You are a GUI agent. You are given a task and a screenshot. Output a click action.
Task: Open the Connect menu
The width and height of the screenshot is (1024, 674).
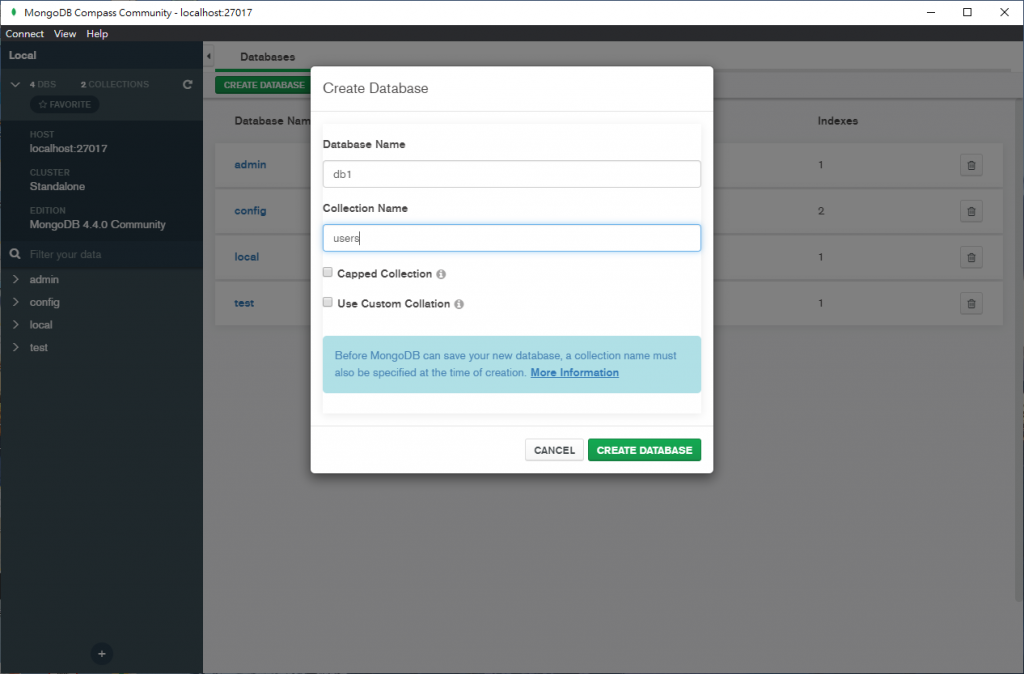25,33
